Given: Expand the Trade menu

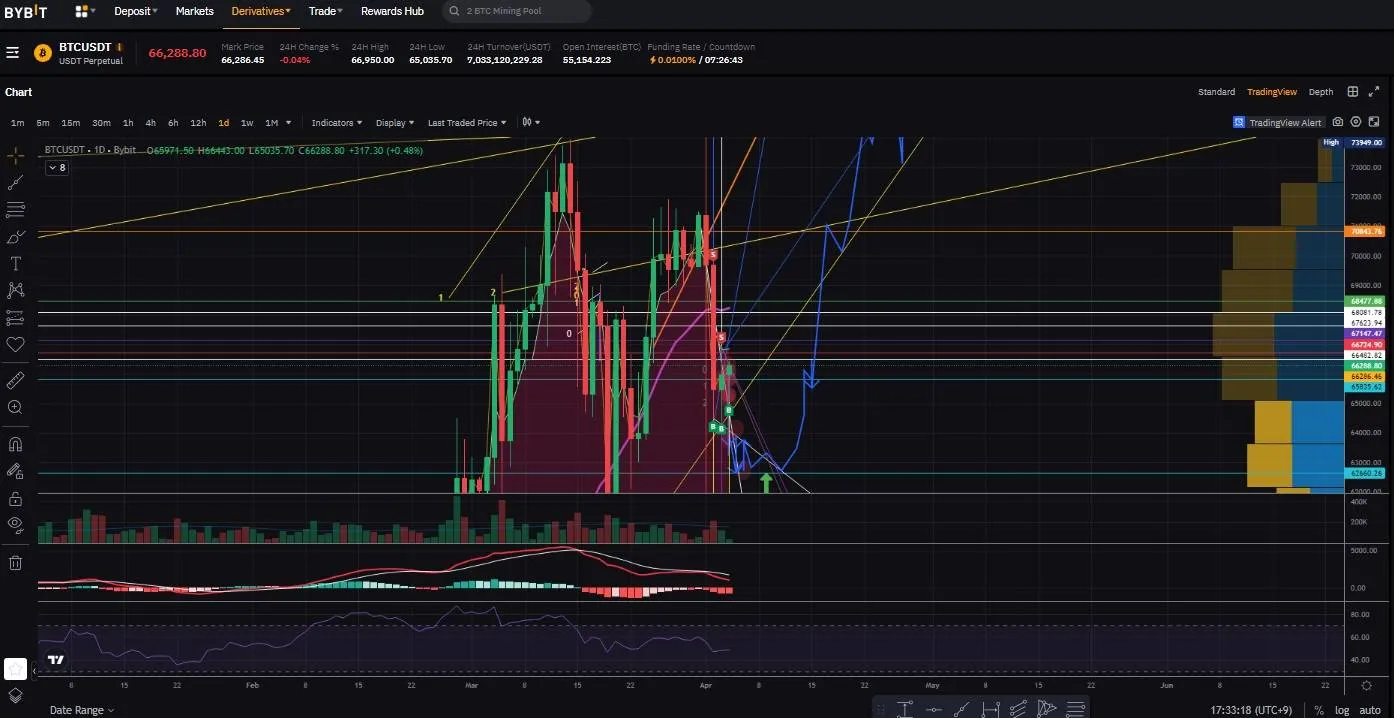Looking at the screenshot, I should [x=325, y=11].
